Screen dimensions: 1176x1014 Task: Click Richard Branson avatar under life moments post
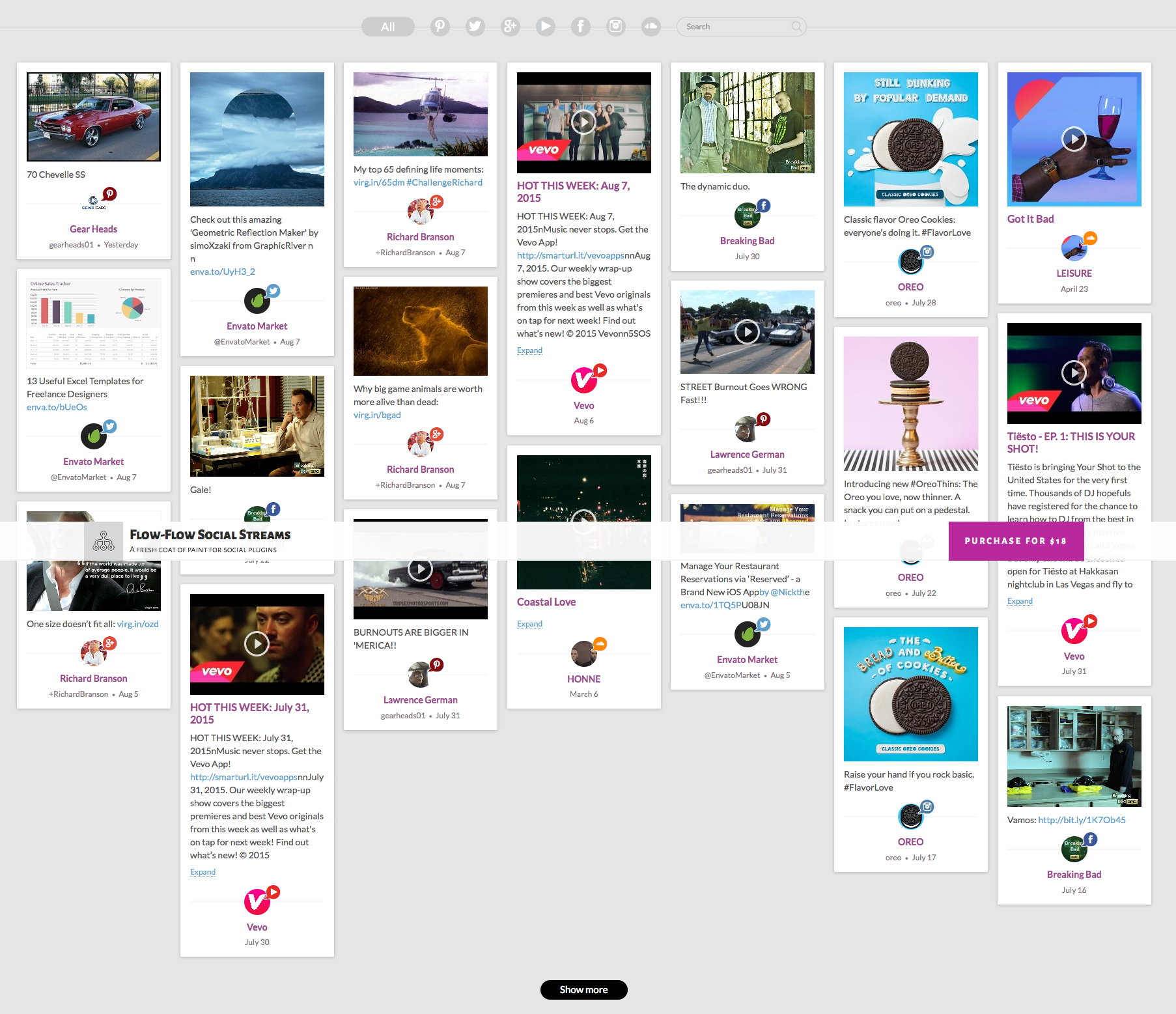[421, 211]
